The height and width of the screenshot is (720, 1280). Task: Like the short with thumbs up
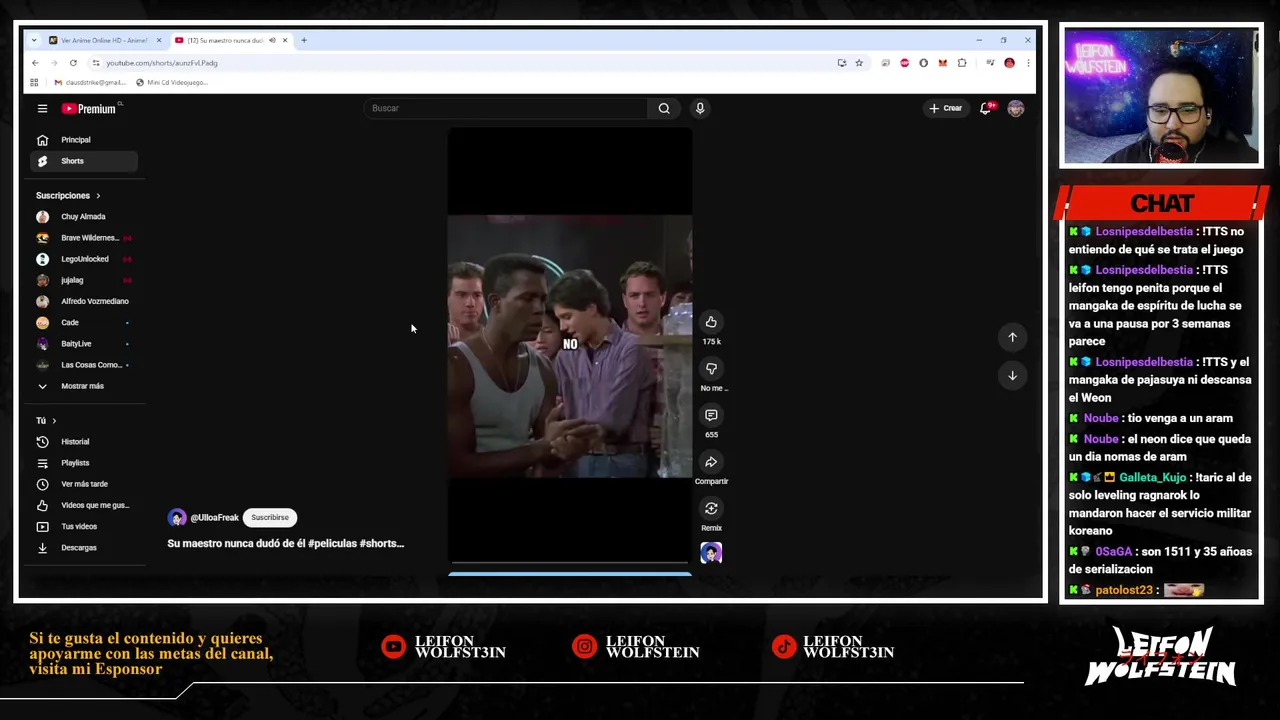click(x=711, y=322)
